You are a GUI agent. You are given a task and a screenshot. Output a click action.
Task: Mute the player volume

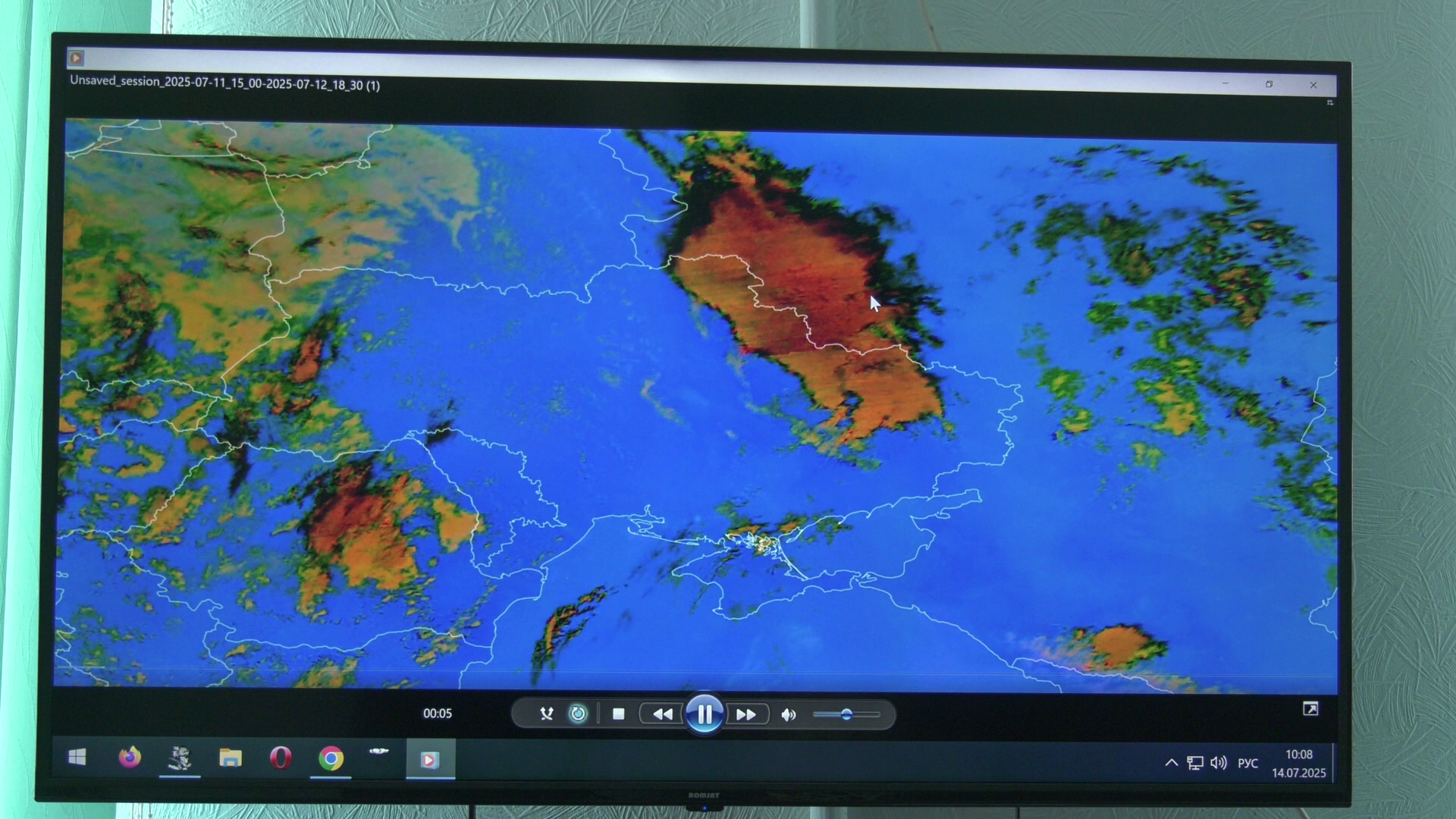(789, 714)
